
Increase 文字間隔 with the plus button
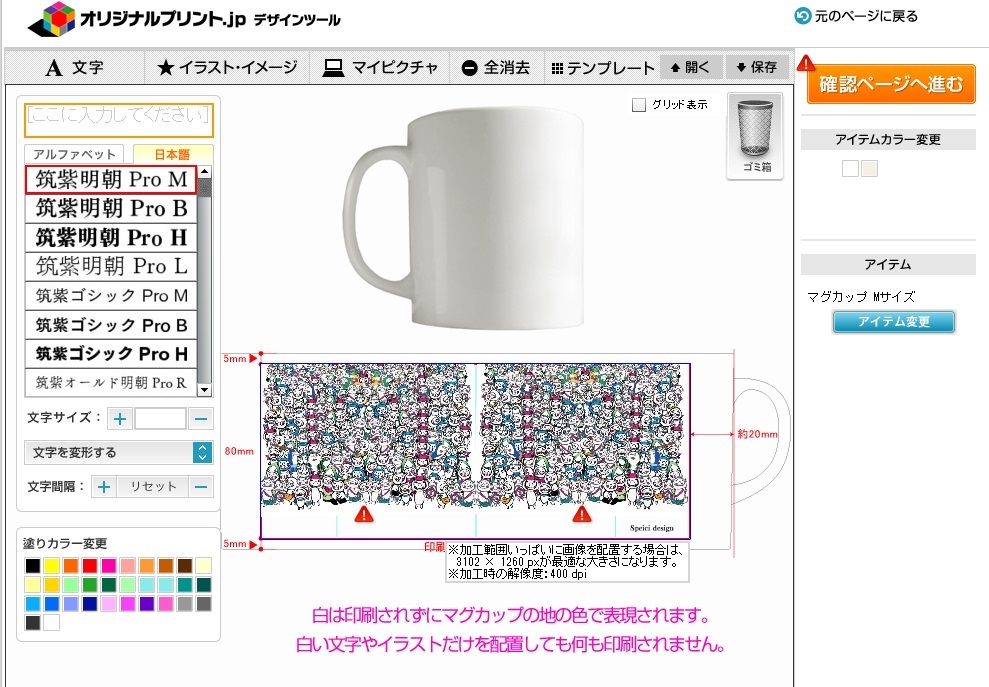[x=104, y=486]
